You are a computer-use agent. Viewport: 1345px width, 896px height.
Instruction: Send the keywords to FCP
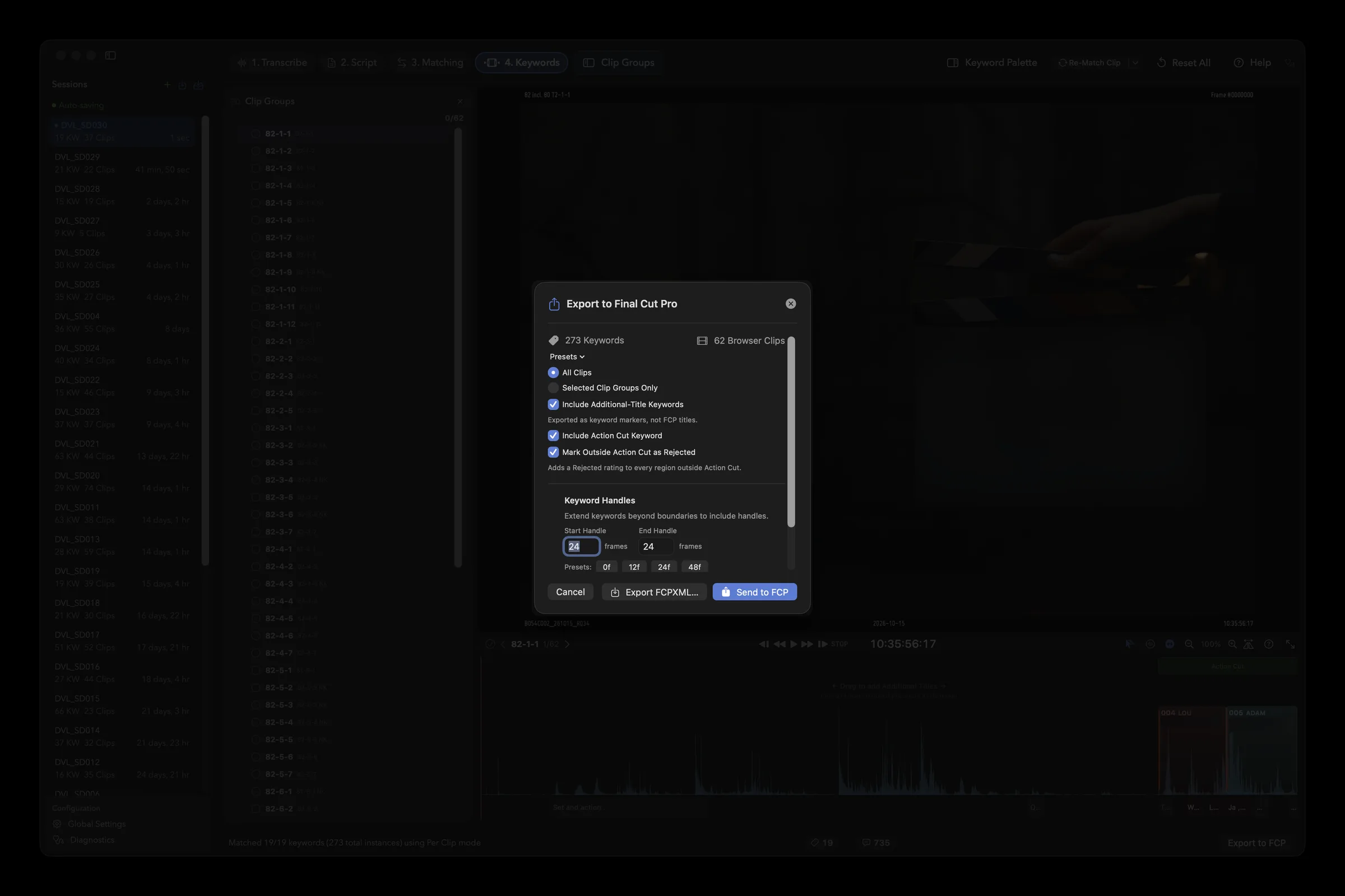tap(754, 592)
